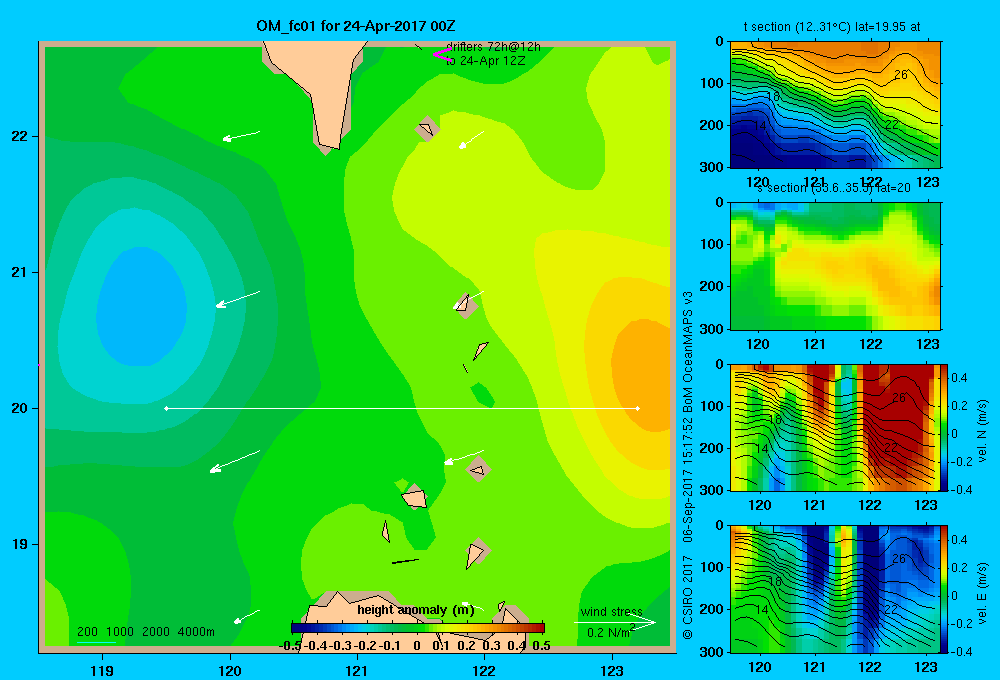Viewport: 1000px width, 680px height.
Task: Click the height anomaly colorbar
Action: click(418, 628)
